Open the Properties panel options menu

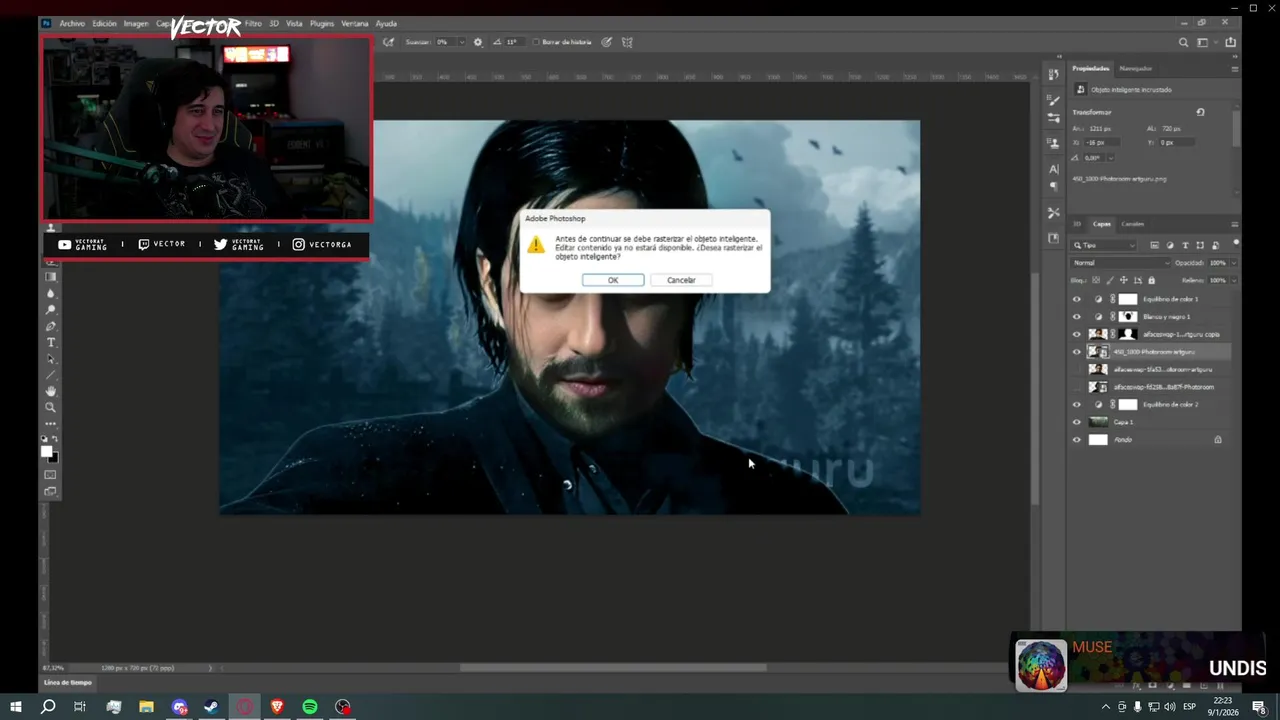pyautogui.click(x=1234, y=69)
